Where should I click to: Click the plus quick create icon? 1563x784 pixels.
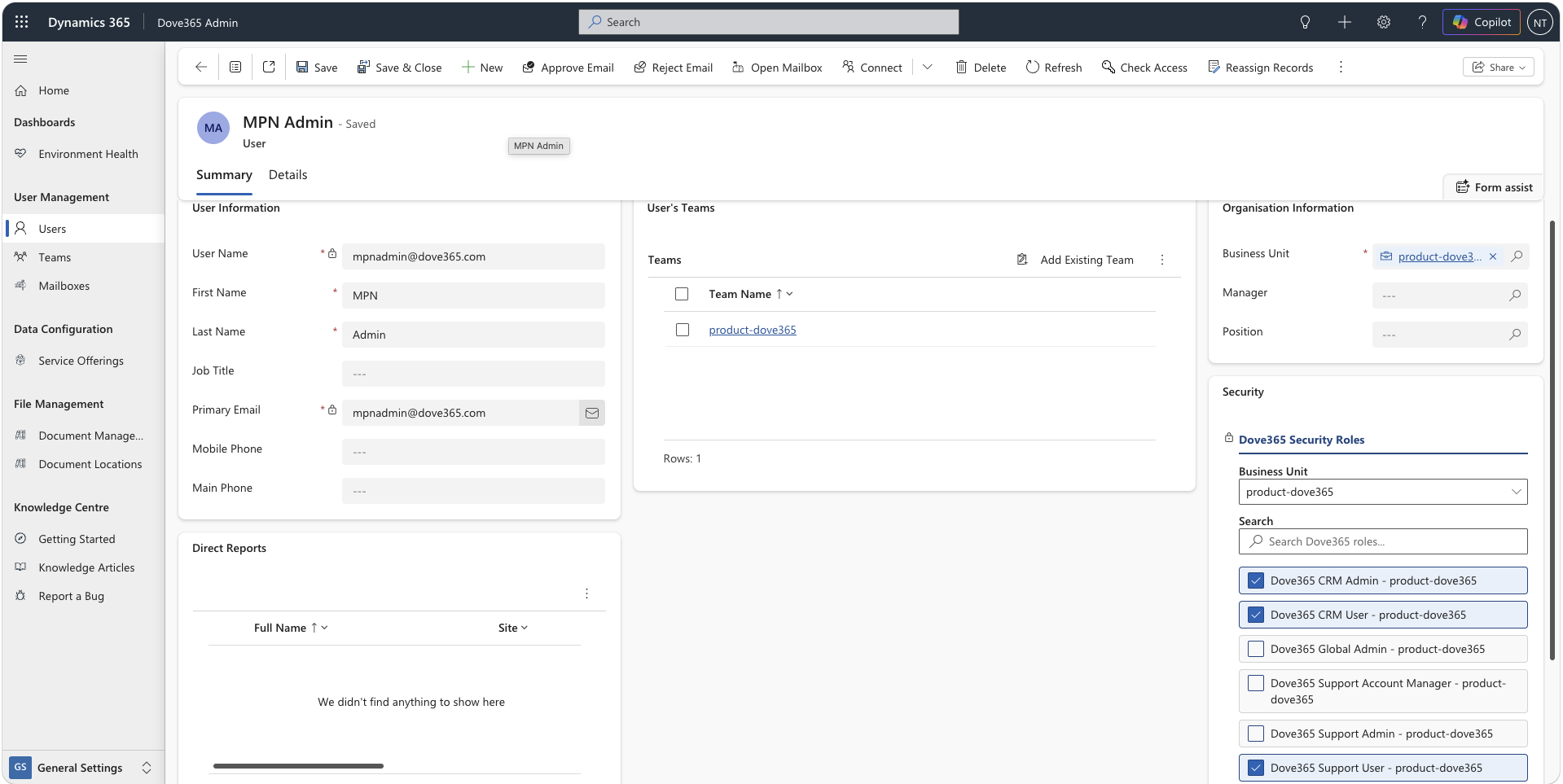pyautogui.click(x=1344, y=22)
